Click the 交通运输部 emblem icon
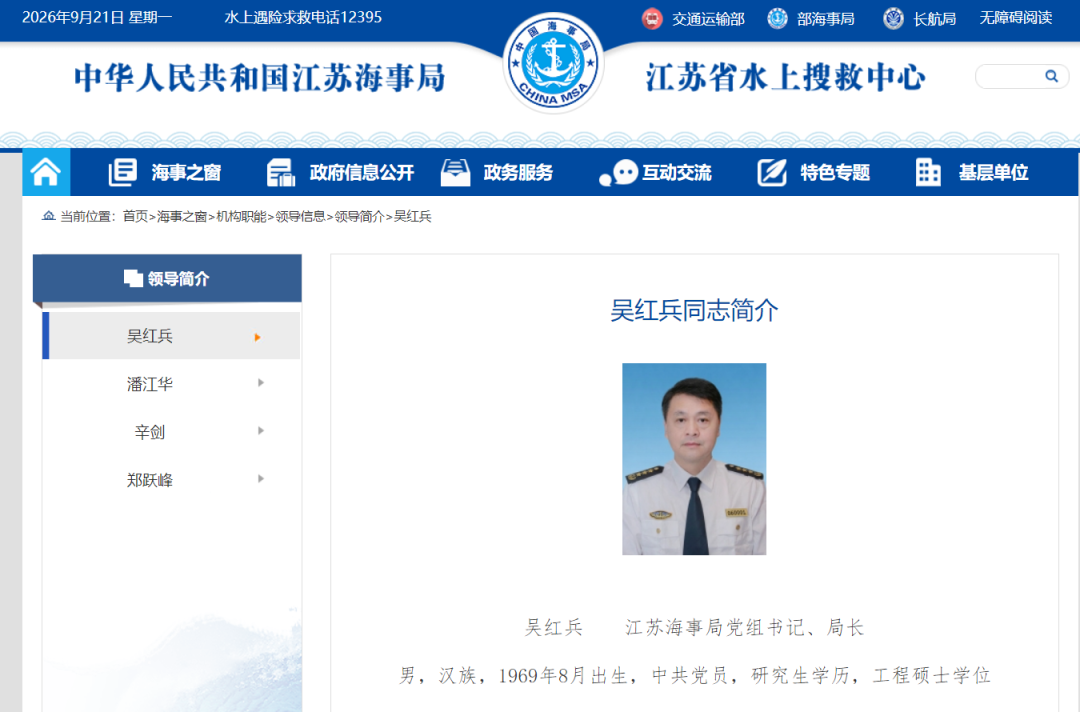The image size is (1080, 712). click(652, 19)
